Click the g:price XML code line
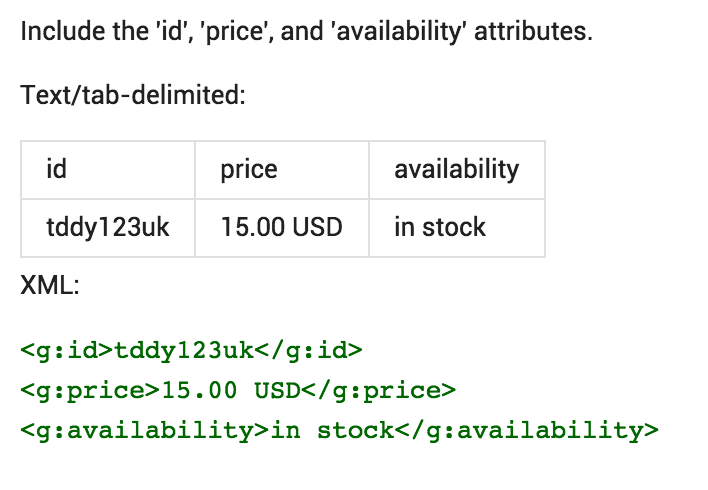 coord(238,391)
